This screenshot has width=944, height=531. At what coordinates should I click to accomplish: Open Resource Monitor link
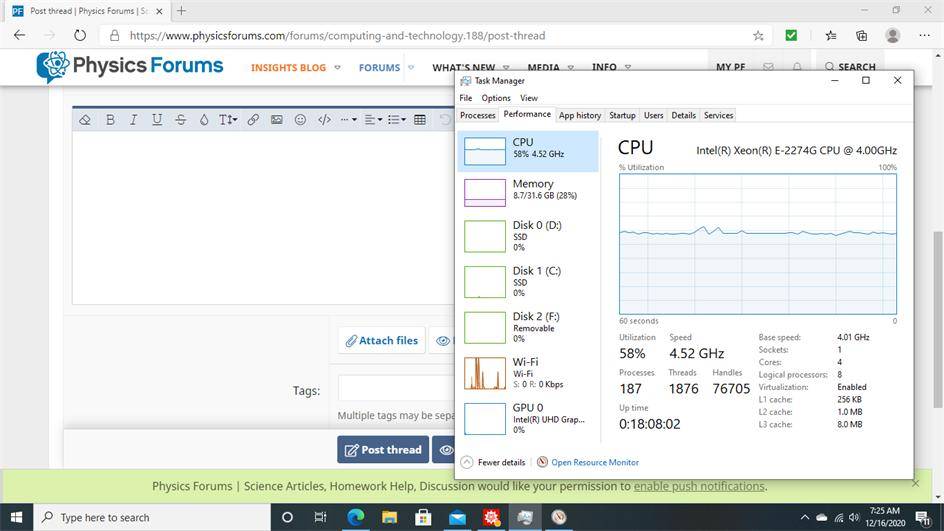point(594,462)
